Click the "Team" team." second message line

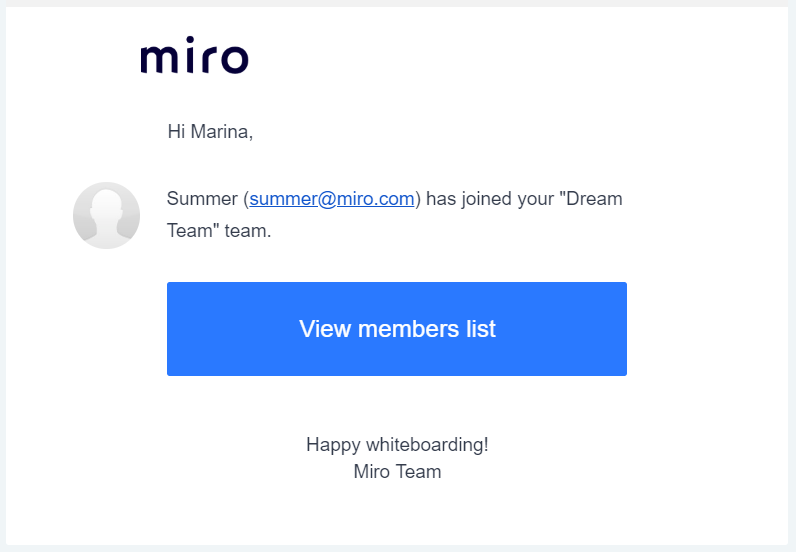[x=219, y=230]
